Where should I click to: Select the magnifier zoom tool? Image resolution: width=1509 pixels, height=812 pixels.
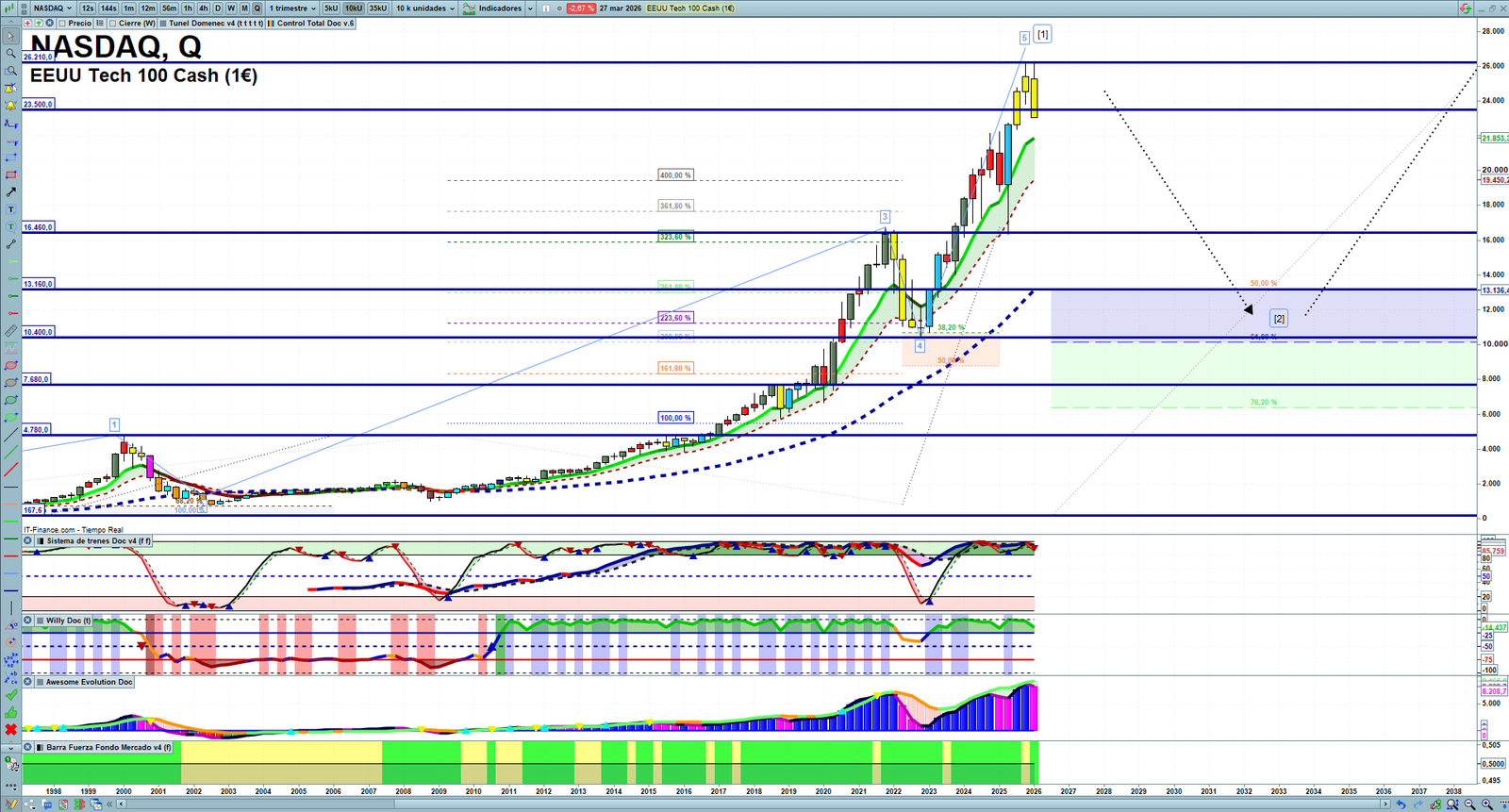(x=11, y=54)
